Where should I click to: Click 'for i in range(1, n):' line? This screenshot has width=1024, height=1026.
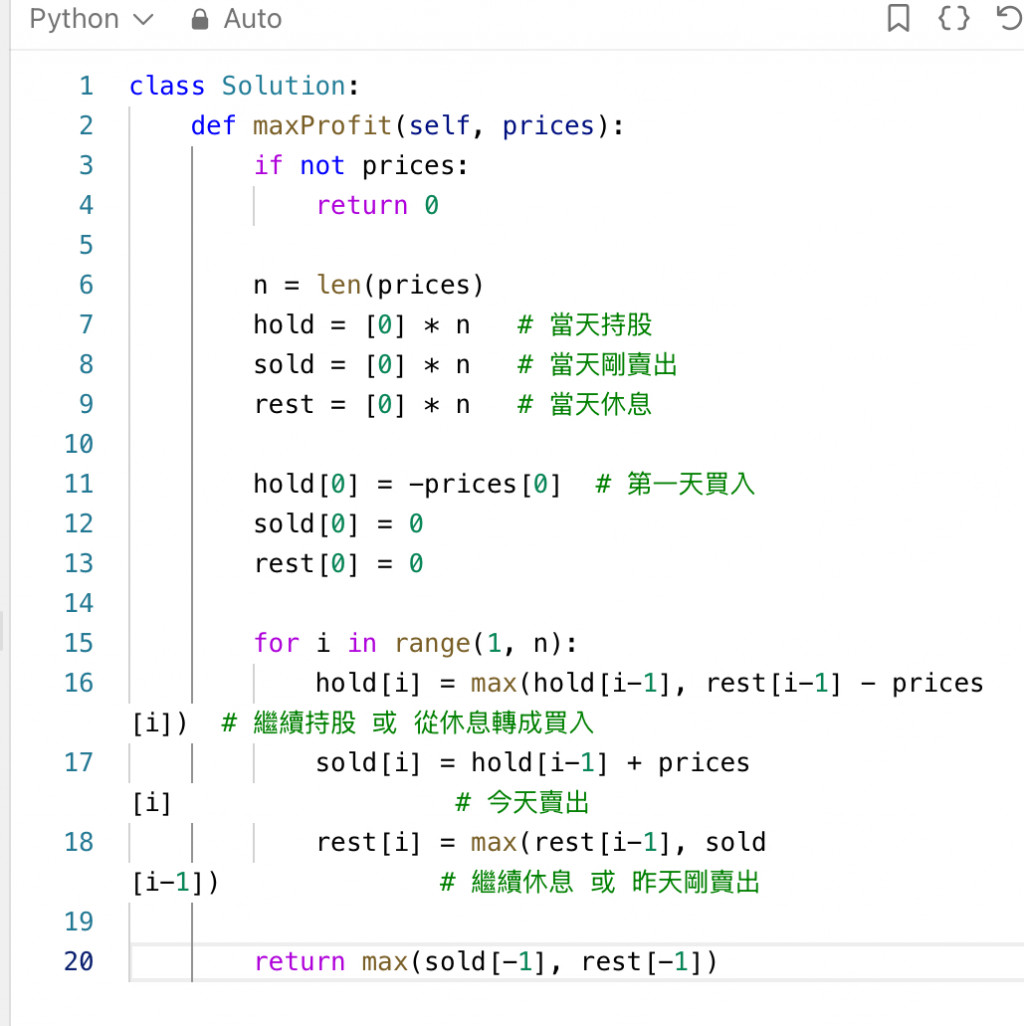[415, 643]
